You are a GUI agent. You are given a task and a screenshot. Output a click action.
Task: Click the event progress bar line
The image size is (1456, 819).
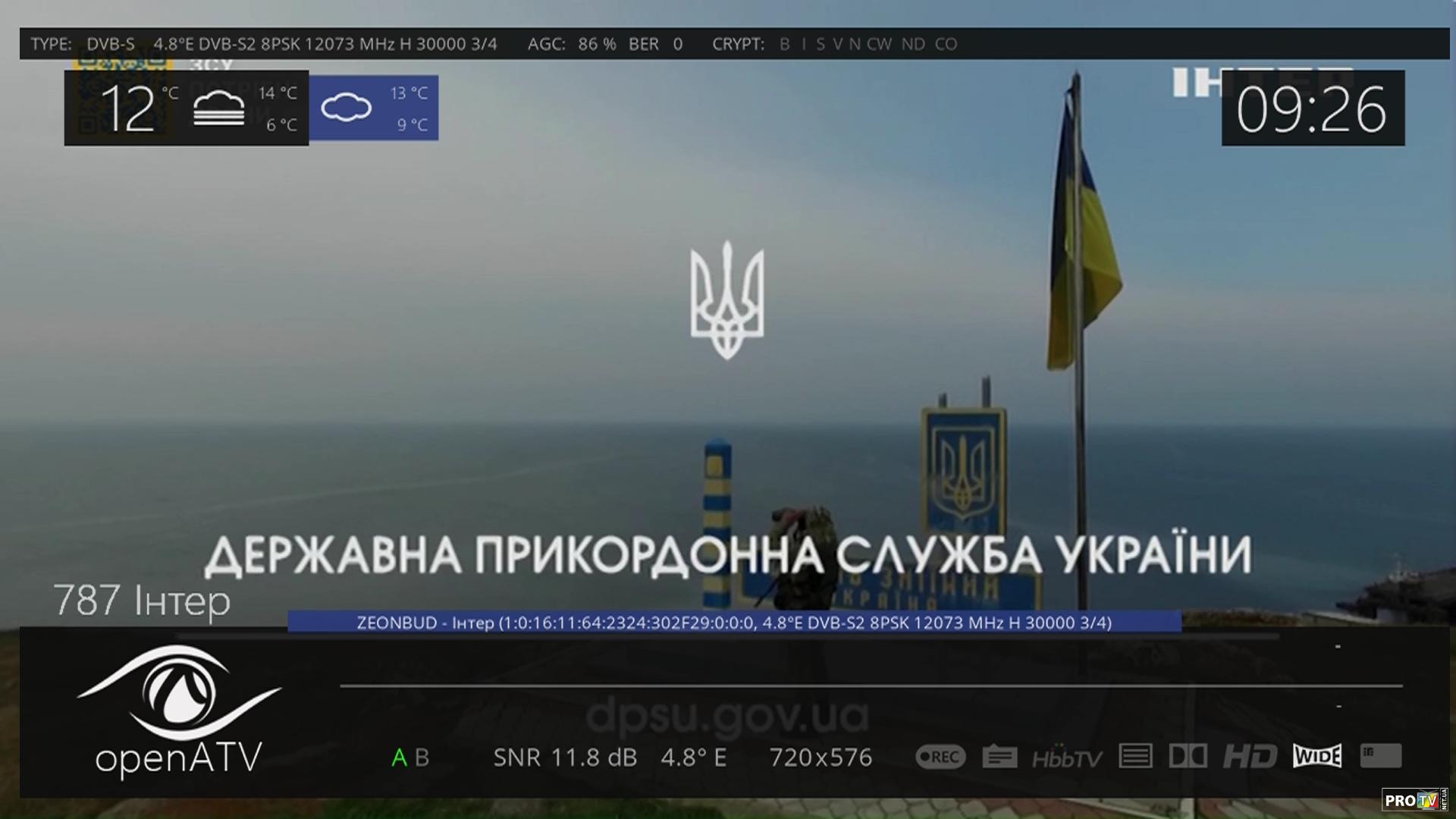coord(871,686)
